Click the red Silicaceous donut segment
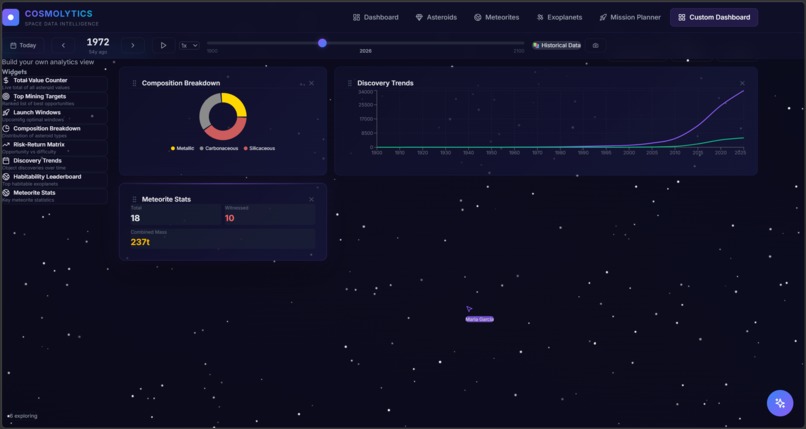Viewport: 806px width, 429px height. (x=227, y=134)
